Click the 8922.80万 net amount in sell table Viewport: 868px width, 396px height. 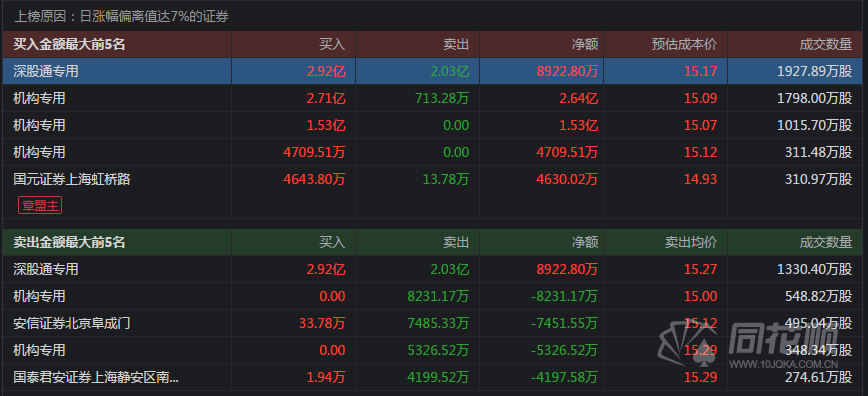(567, 269)
